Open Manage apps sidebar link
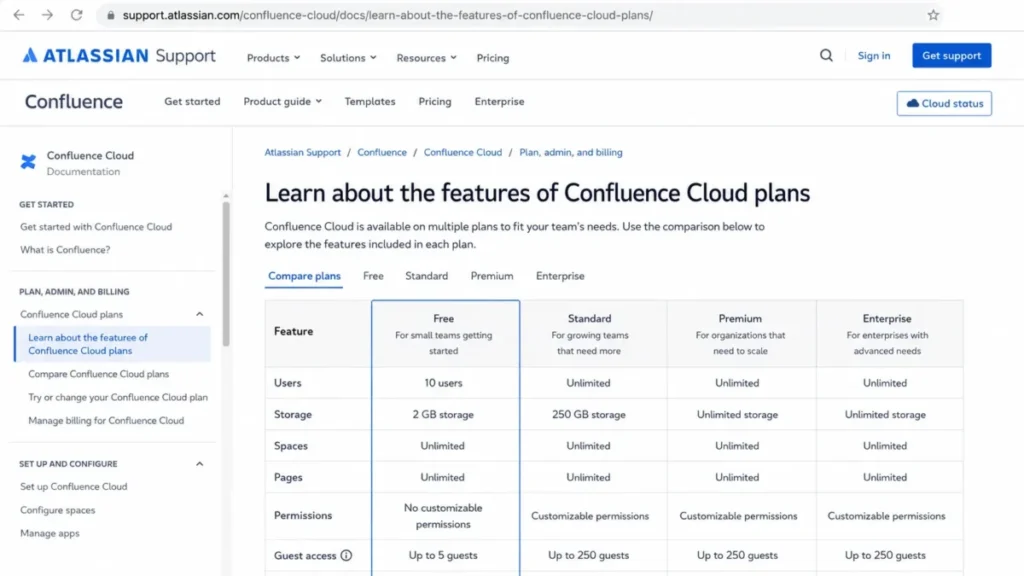1024x576 pixels. (x=50, y=533)
